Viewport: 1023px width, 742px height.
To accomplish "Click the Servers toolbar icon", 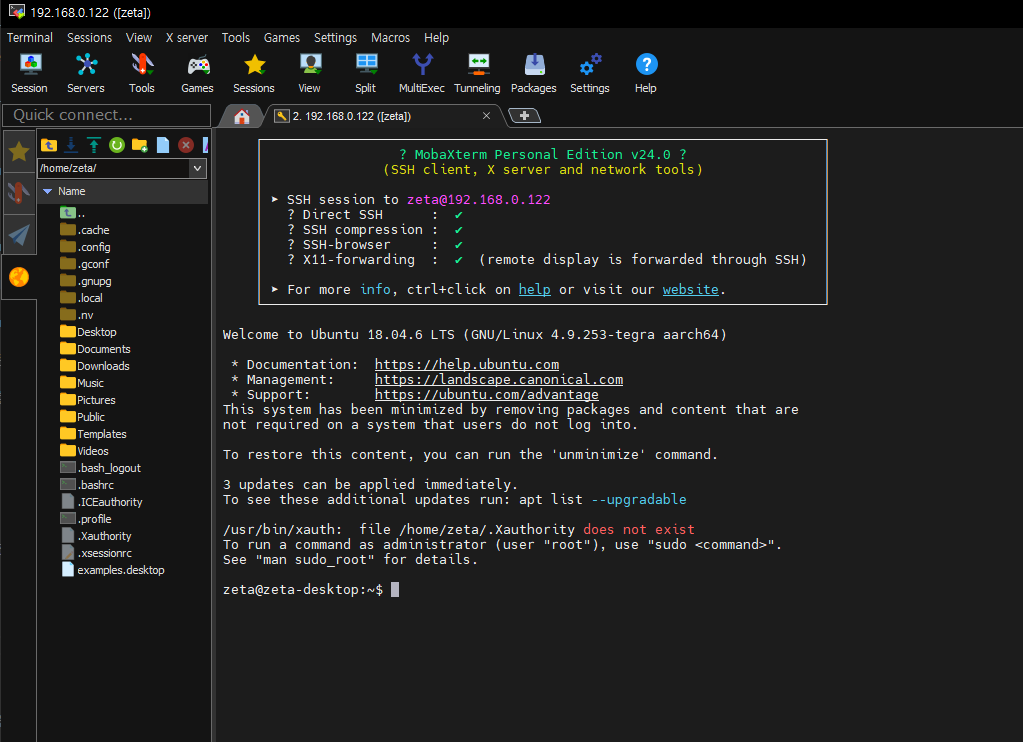I will (x=85, y=73).
